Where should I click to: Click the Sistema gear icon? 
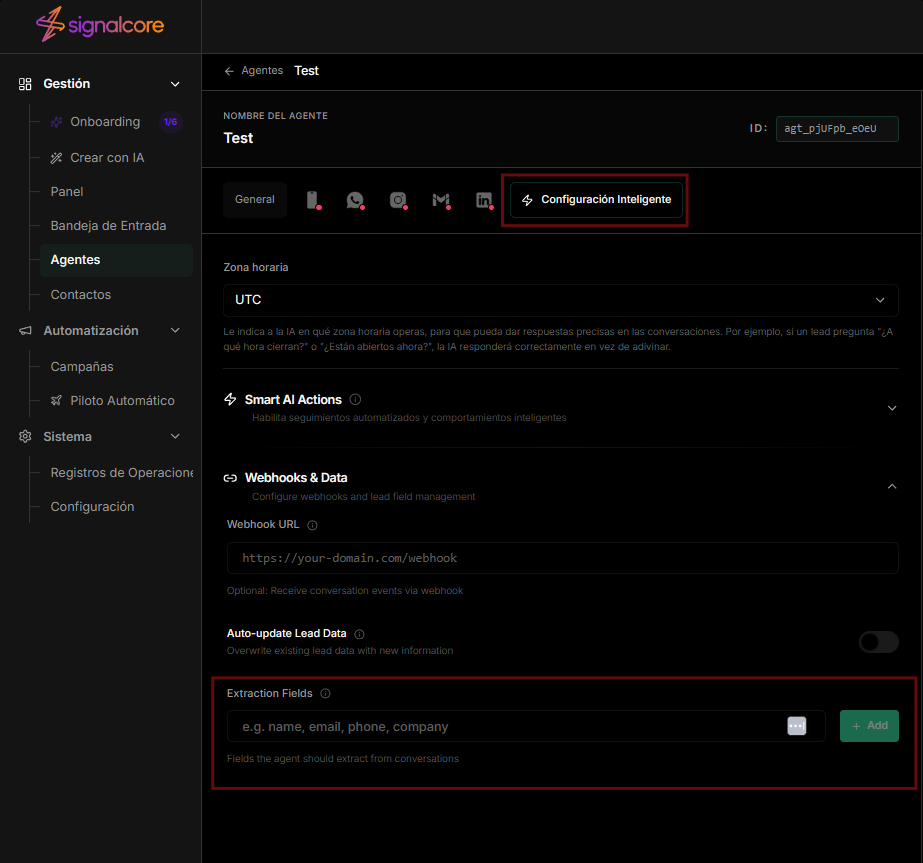25,437
